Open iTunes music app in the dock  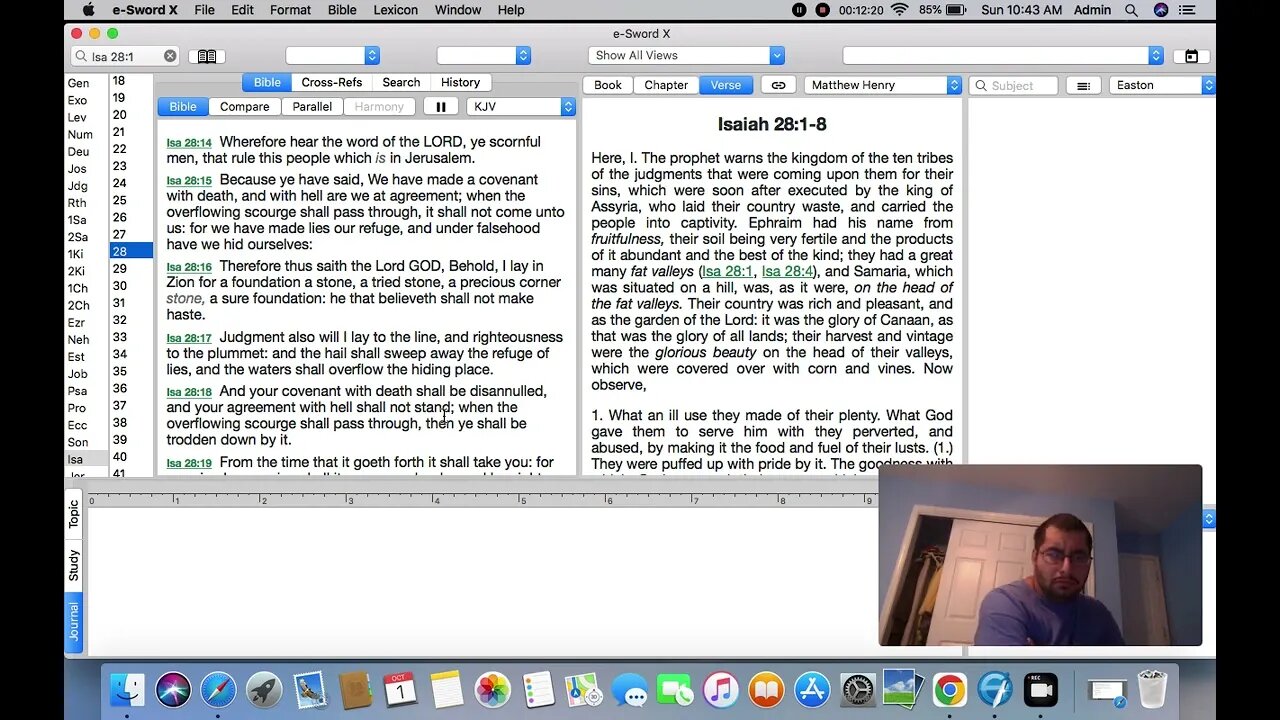(x=720, y=690)
